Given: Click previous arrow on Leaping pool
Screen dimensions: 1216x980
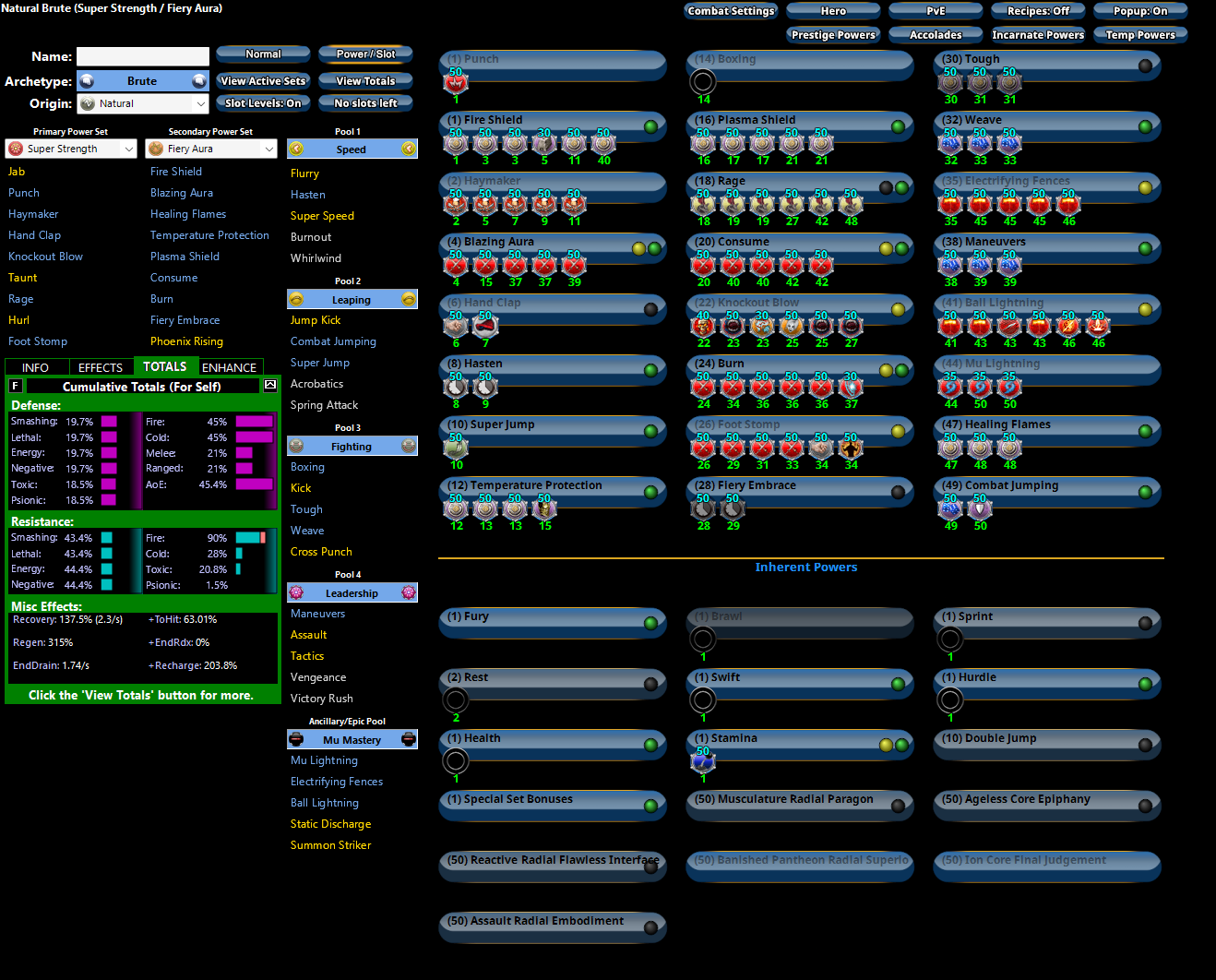Looking at the screenshot, I should (296, 299).
